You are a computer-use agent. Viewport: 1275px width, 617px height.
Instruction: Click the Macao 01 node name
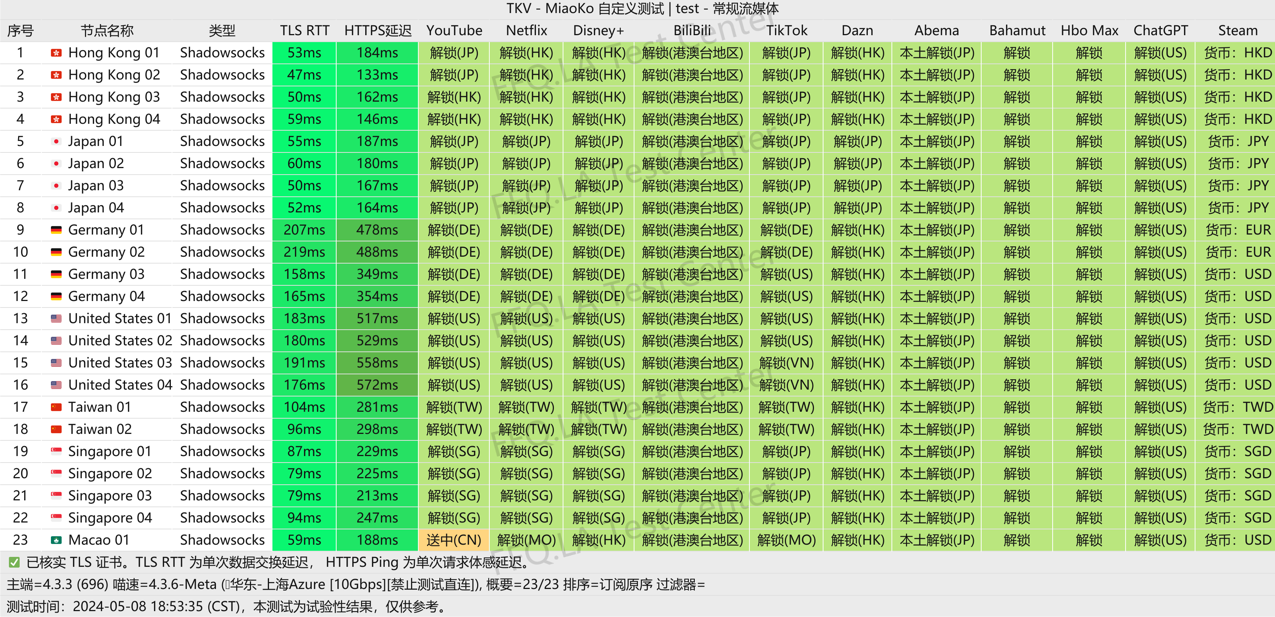pos(99,540)
